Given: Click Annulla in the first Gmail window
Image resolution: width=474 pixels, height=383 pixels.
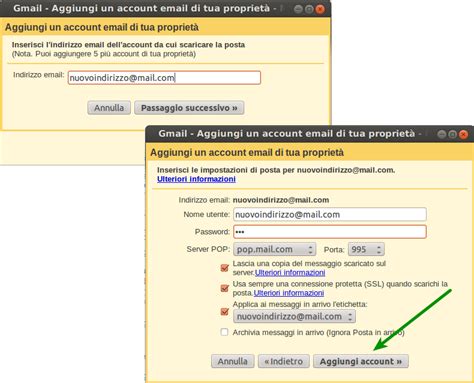Looking at the screenshot, I should (109, 108).
